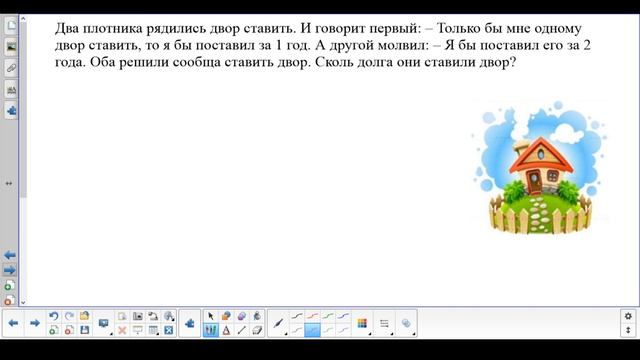The image size is (640, 360).
Task: Pick the green pen line style
Action: point(328,316)
